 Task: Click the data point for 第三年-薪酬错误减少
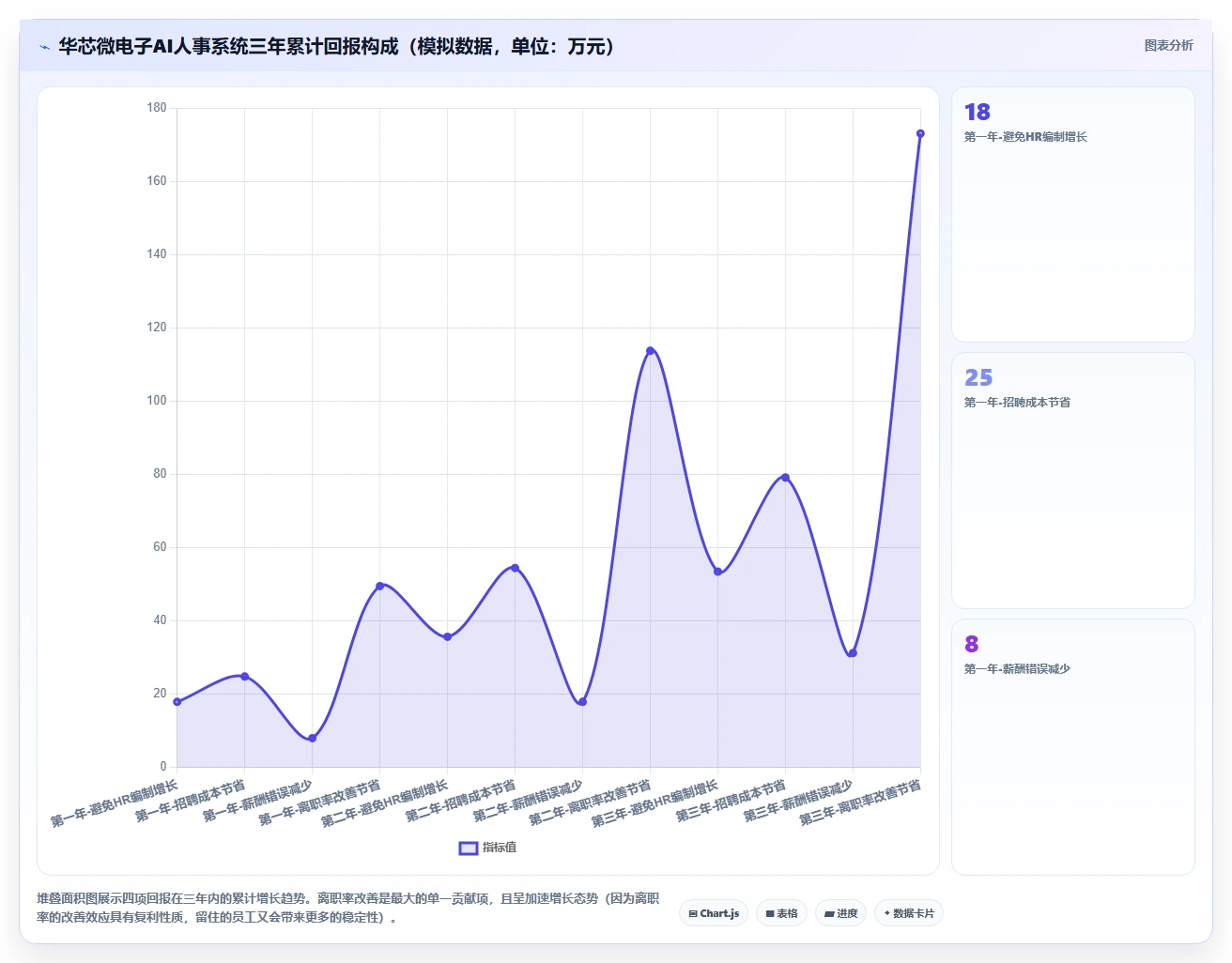(x=853, y=653)
